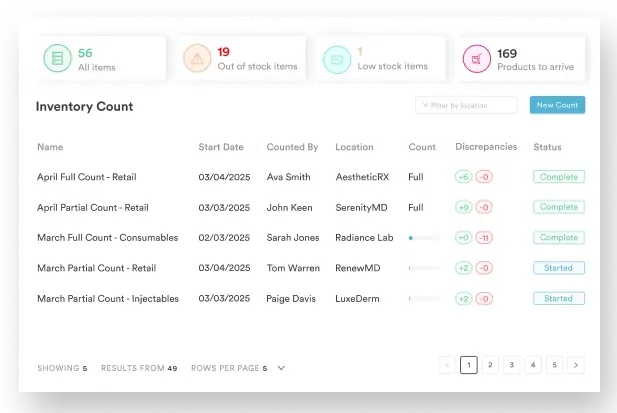Click the +2 badge in RenewMD row

464,268
